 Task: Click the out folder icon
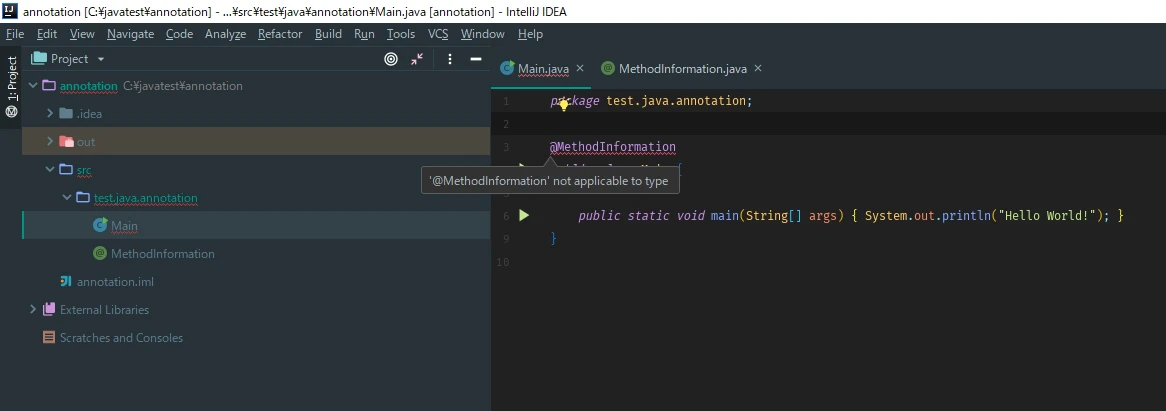point(65,141)
